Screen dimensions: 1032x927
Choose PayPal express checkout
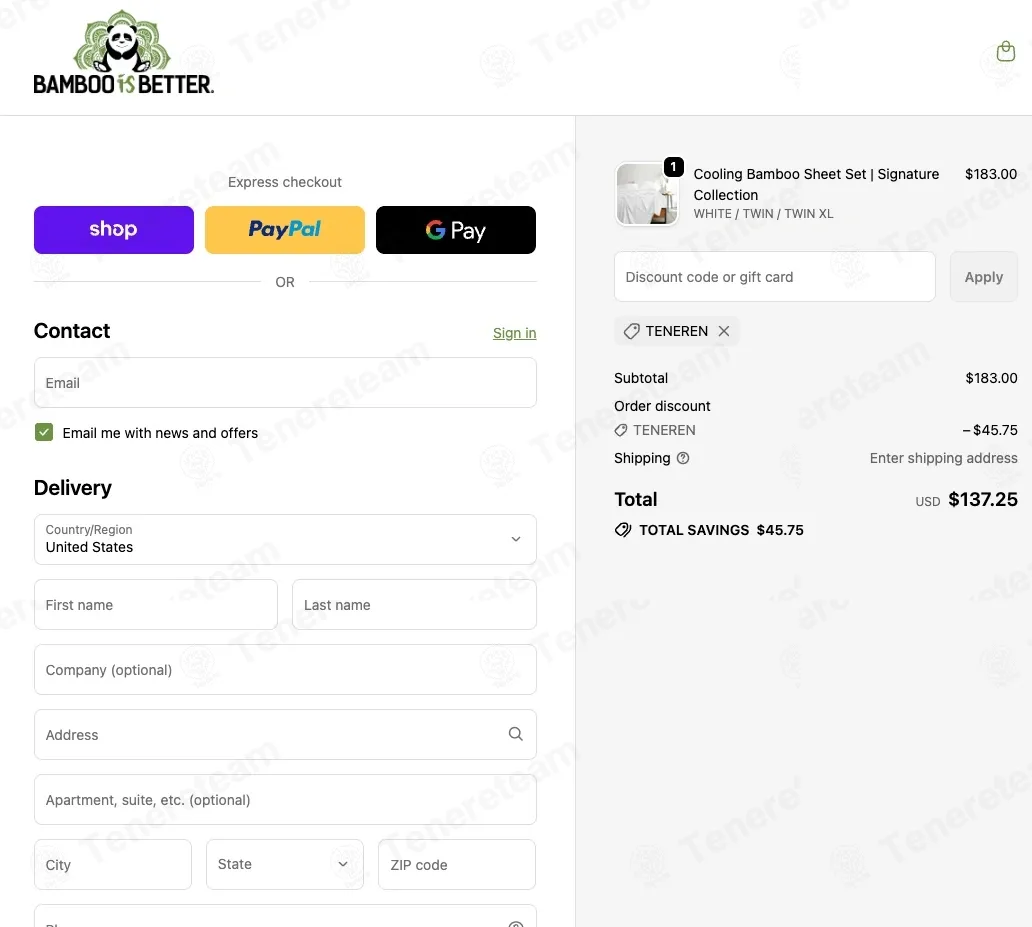tap(285, 230)
